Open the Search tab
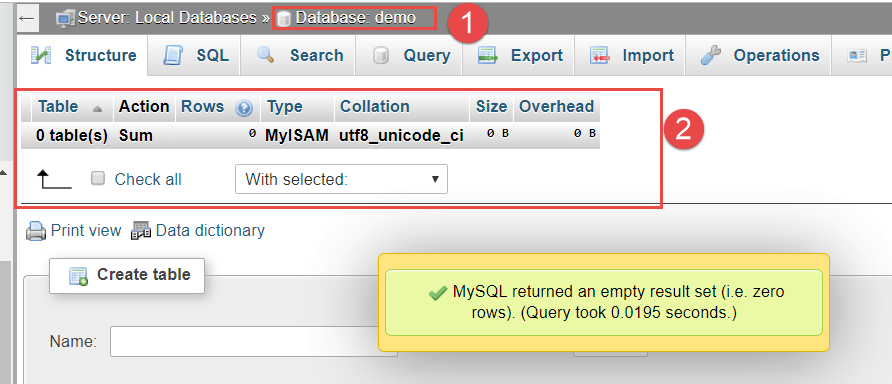Image resolution: width=892 pixels, height=384 pixels. (299, 56)
